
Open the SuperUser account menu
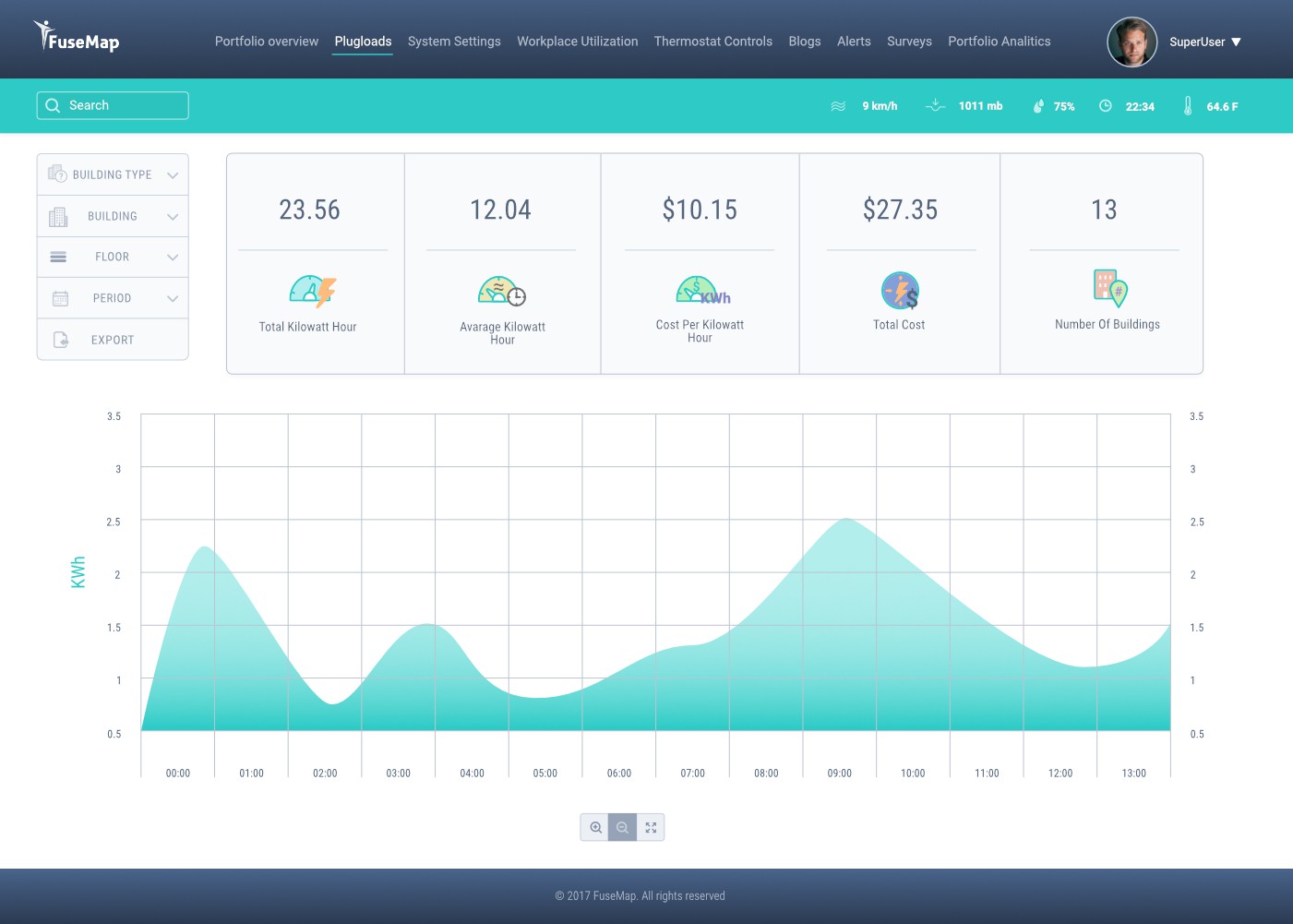click(1204, 42)
